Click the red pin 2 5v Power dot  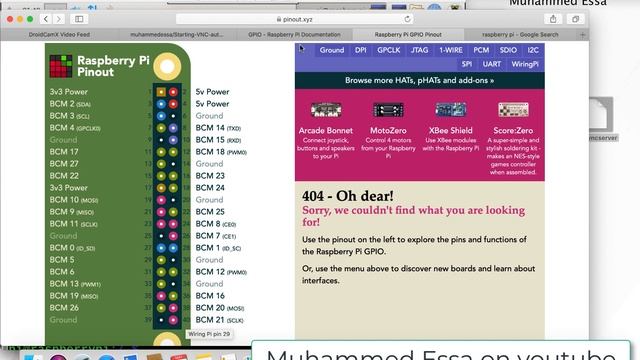coord(173,92)
